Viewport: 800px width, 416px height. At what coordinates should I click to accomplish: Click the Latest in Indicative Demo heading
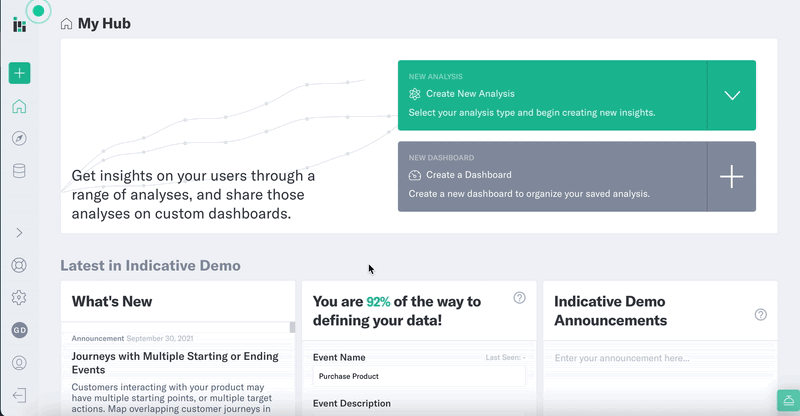click(151, 265)
